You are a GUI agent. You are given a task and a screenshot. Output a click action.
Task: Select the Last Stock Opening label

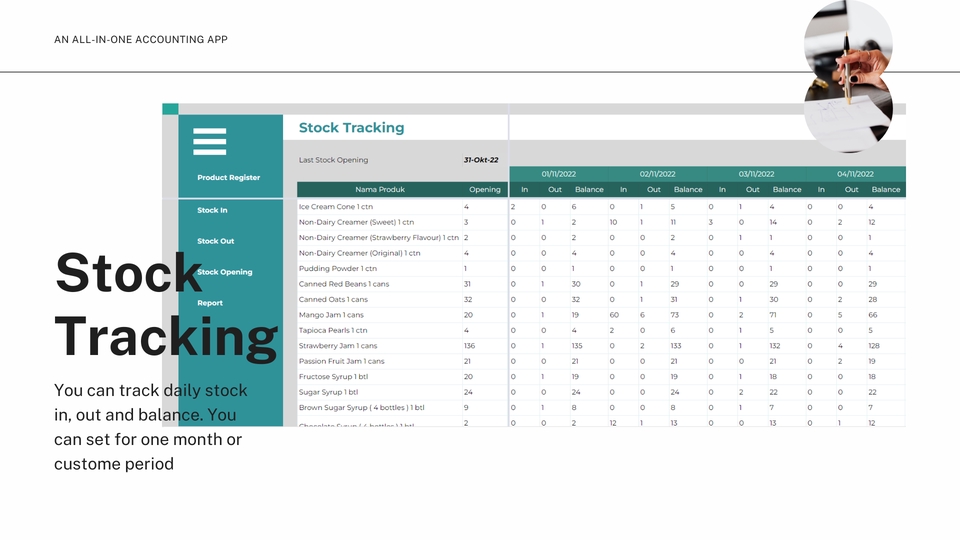(333, 160)
